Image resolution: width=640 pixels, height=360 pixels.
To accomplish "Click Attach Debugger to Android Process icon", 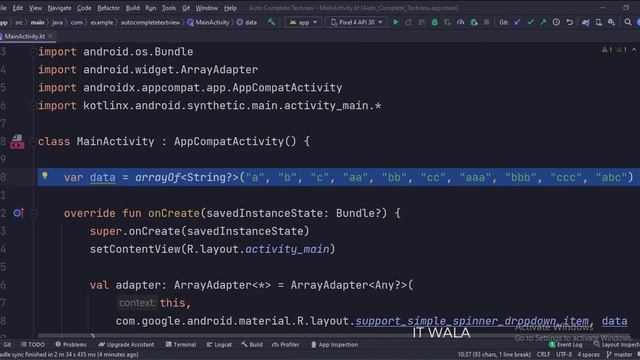I will pyautogui.click(x=473, y=22).
